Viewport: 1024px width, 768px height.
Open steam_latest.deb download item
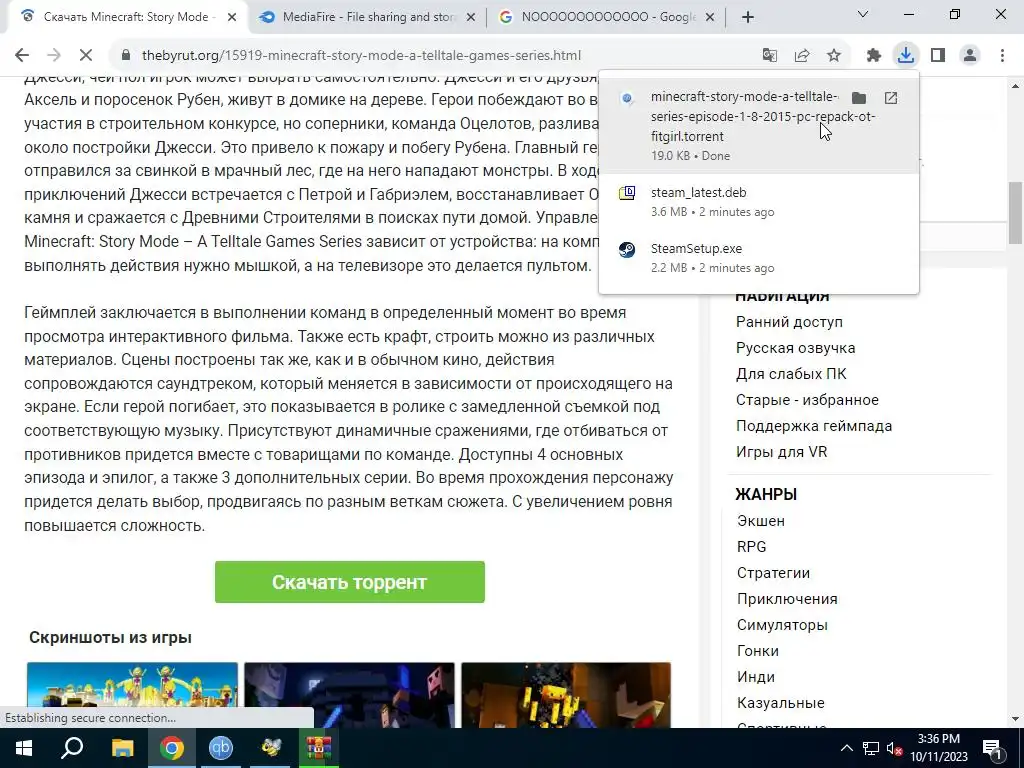point(759,202)
